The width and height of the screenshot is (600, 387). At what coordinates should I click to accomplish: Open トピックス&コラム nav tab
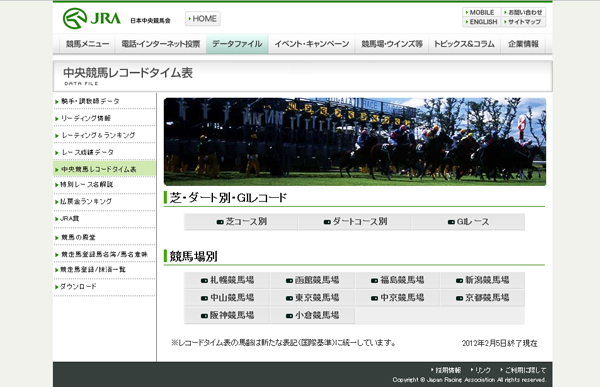click(x=464, y=44)
